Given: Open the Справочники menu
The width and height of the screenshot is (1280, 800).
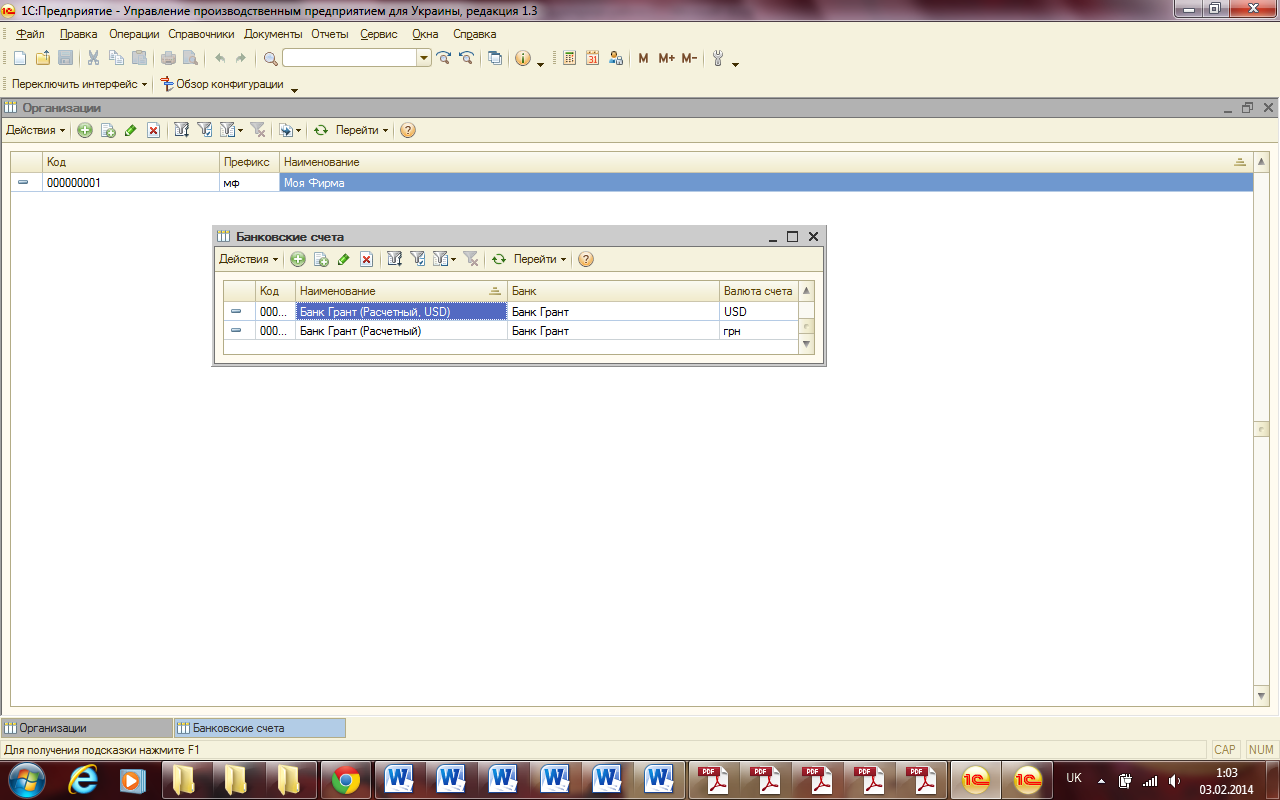Looking at the screenshot, I should (x=201, y=34).
